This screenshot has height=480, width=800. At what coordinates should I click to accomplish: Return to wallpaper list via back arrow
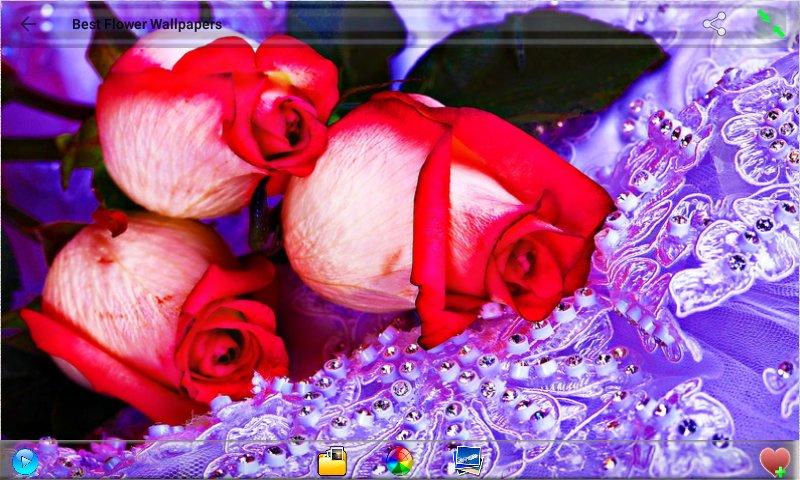pos(27,24)
